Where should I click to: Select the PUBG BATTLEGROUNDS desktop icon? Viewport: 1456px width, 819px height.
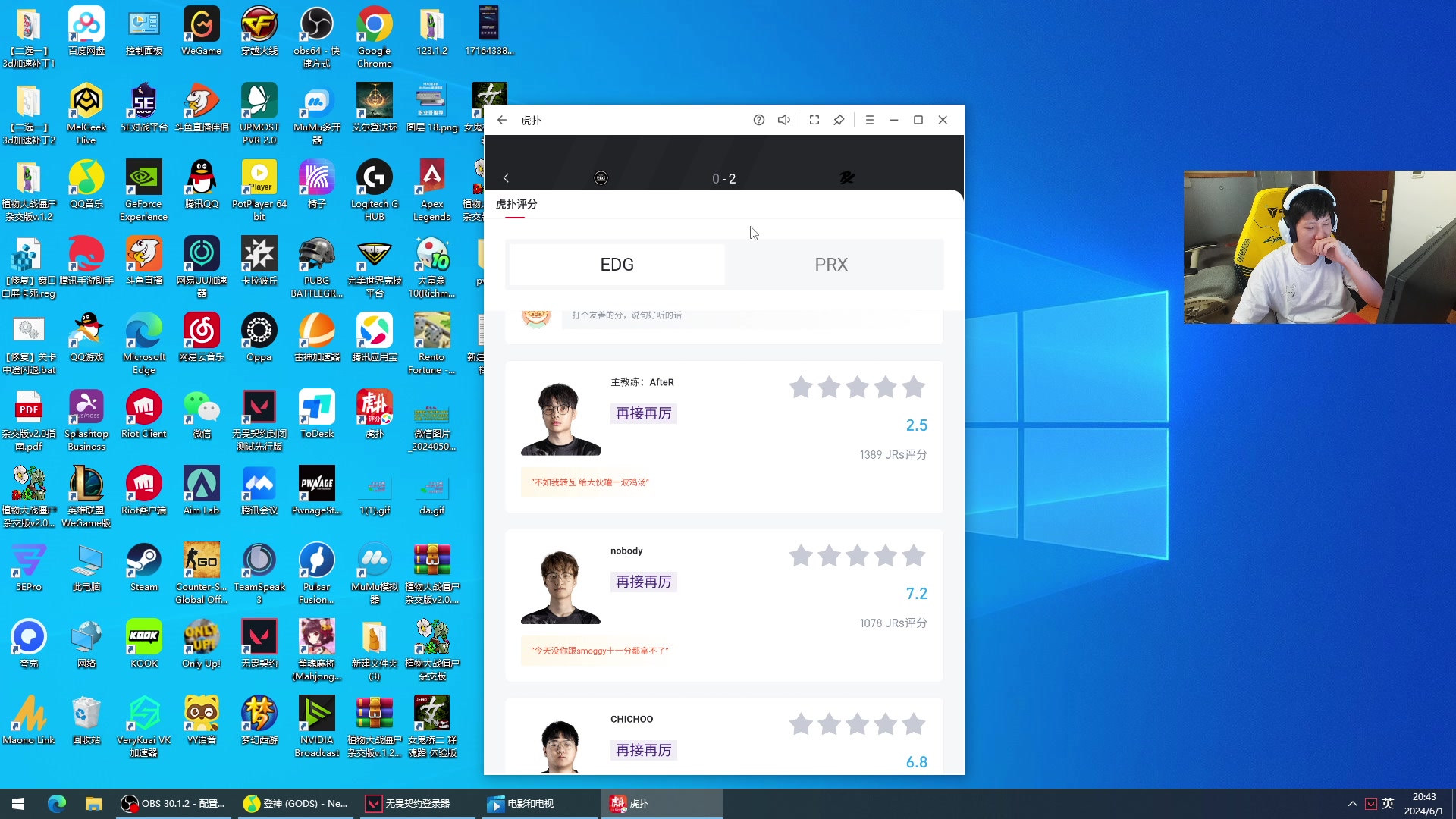click(317, 267)
